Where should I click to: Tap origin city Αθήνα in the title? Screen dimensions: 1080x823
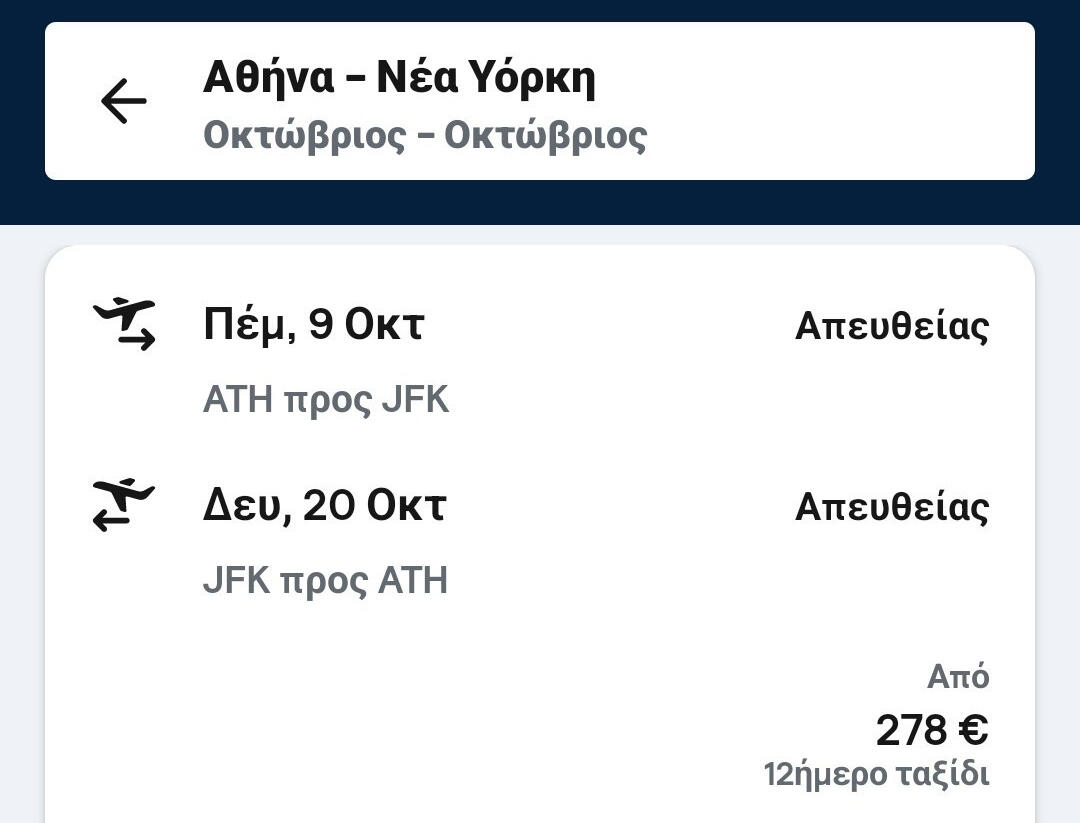[268, 78]
